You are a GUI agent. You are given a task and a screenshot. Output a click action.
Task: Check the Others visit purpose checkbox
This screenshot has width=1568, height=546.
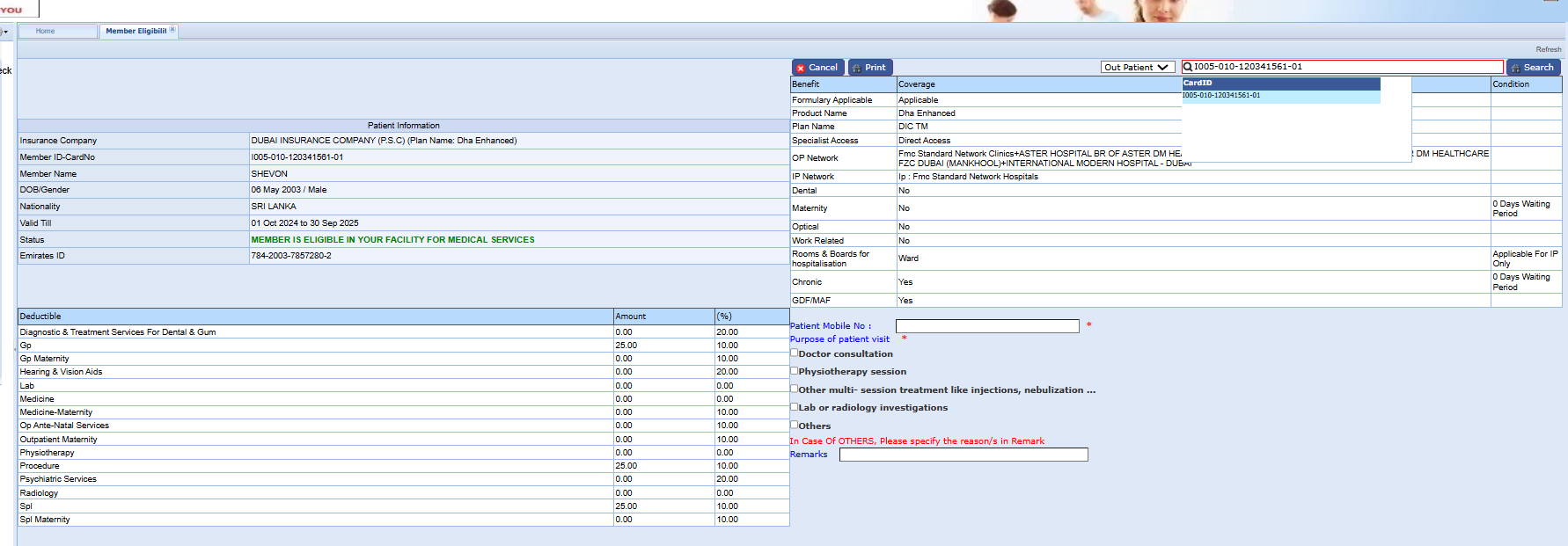tap(795, 425)
